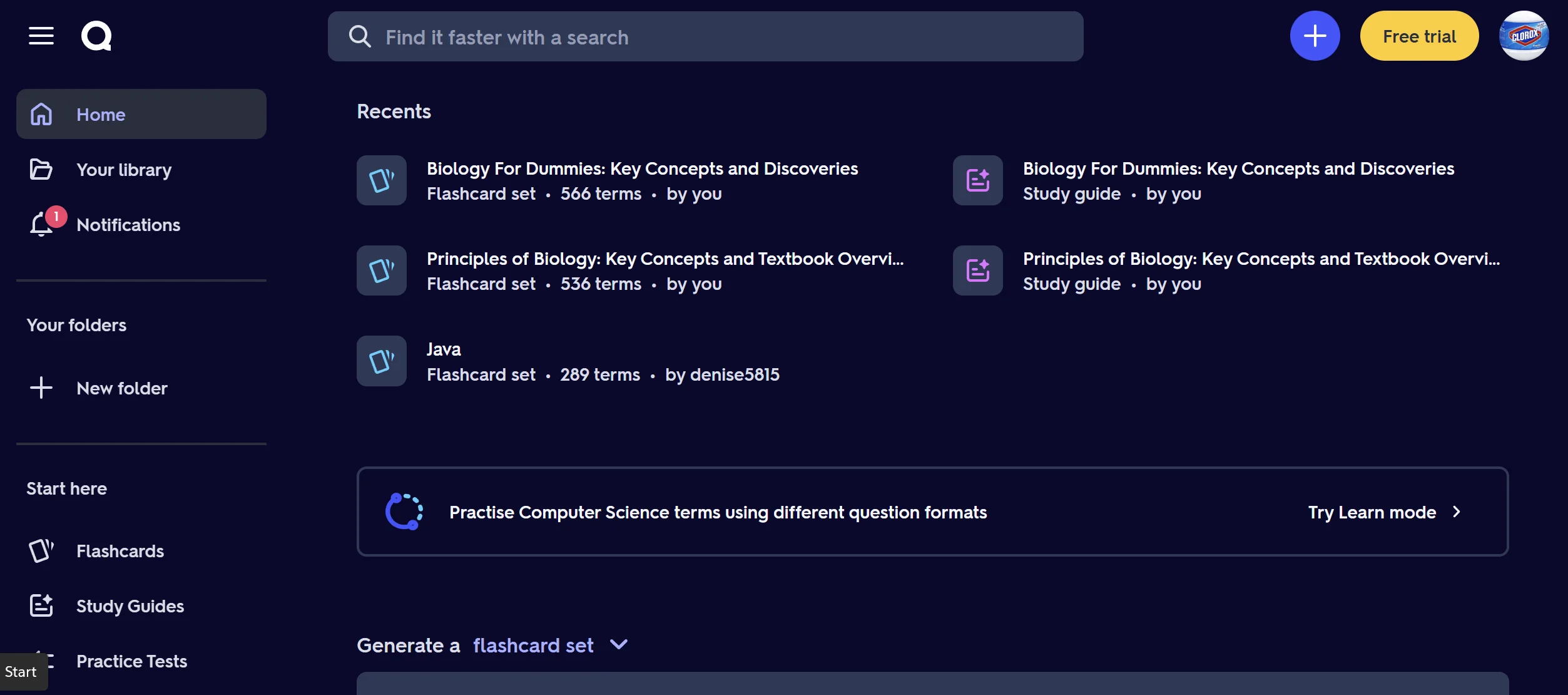Viewport: 1568px width, 695px height.
Task: Open the profile avatar menu
Action: point(1524,36)
